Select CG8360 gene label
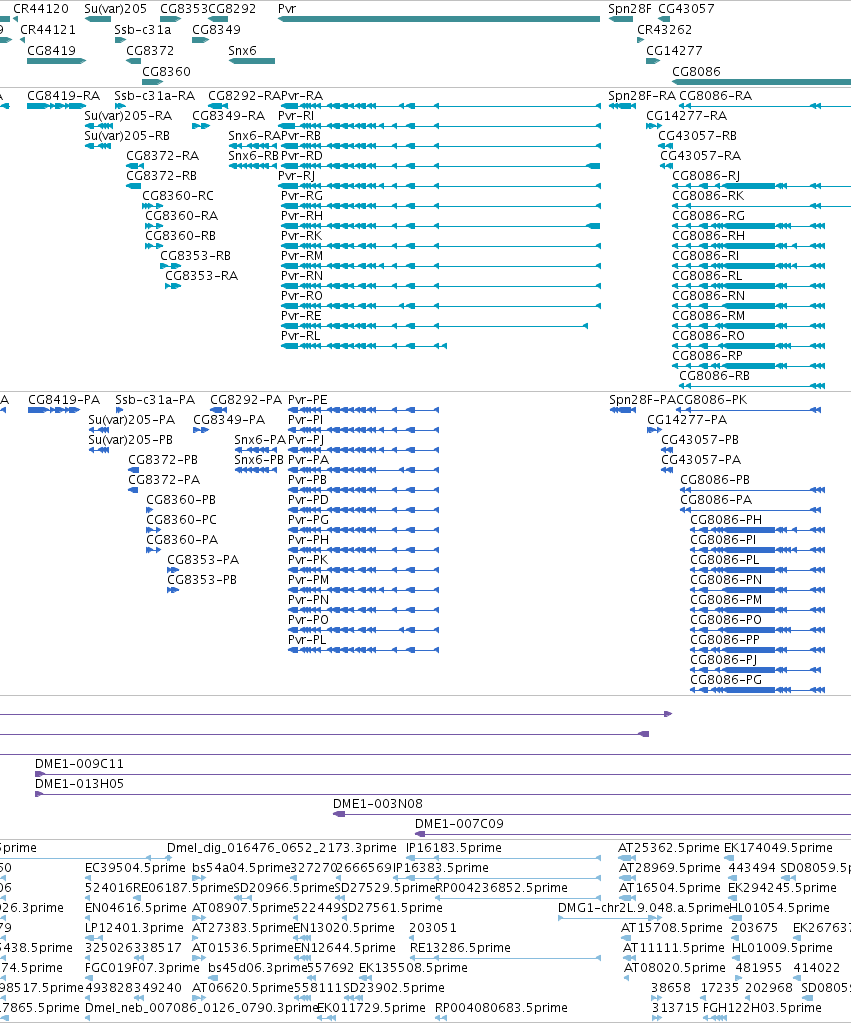This screenshot has height=1023, width=851. click(166, 71)
